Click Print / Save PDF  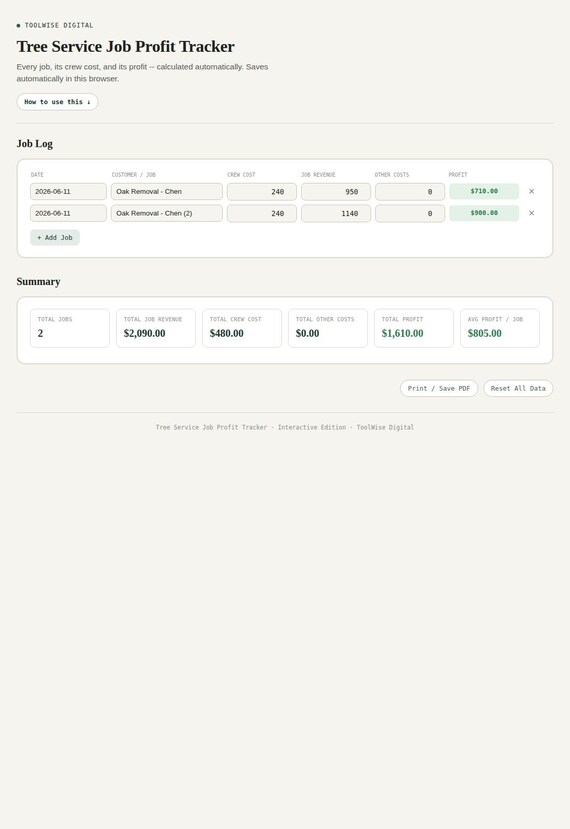pyautogui.click(x=439, y=389)
